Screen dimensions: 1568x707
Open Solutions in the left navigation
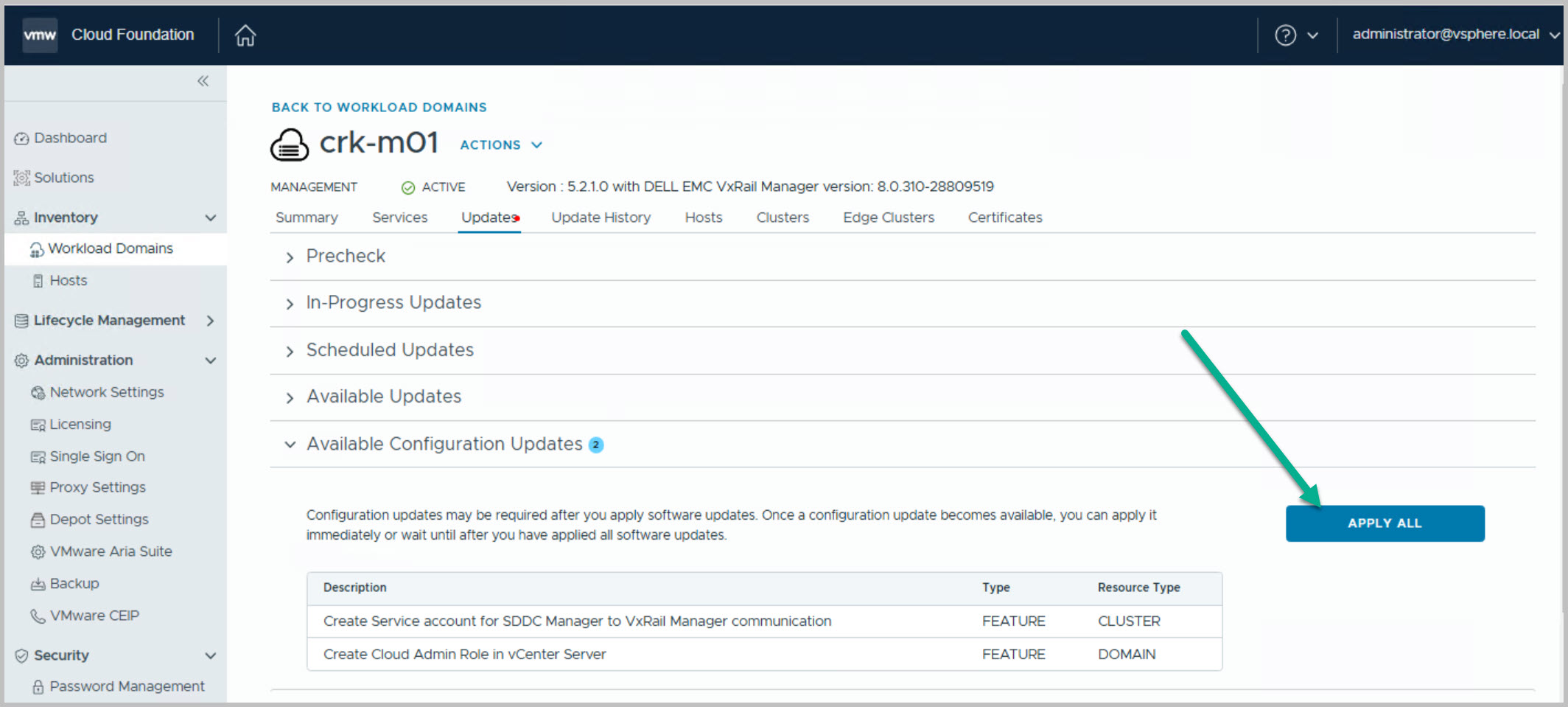(x=63, y=178)
